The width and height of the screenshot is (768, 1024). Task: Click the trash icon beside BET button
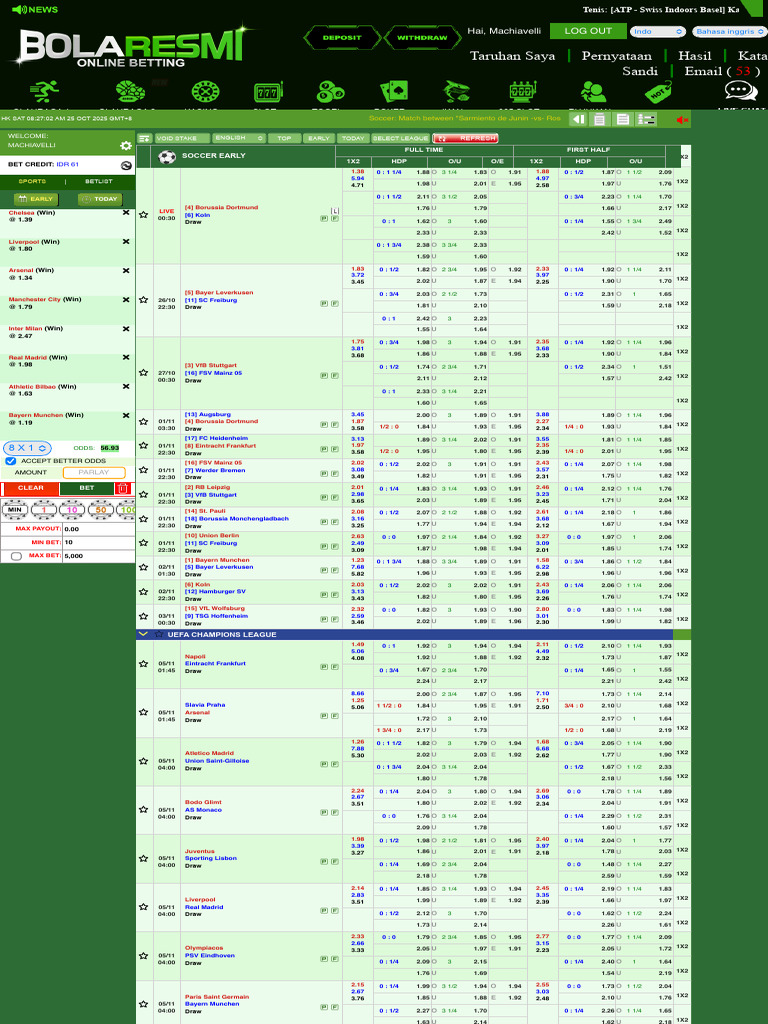pos(122,488)
